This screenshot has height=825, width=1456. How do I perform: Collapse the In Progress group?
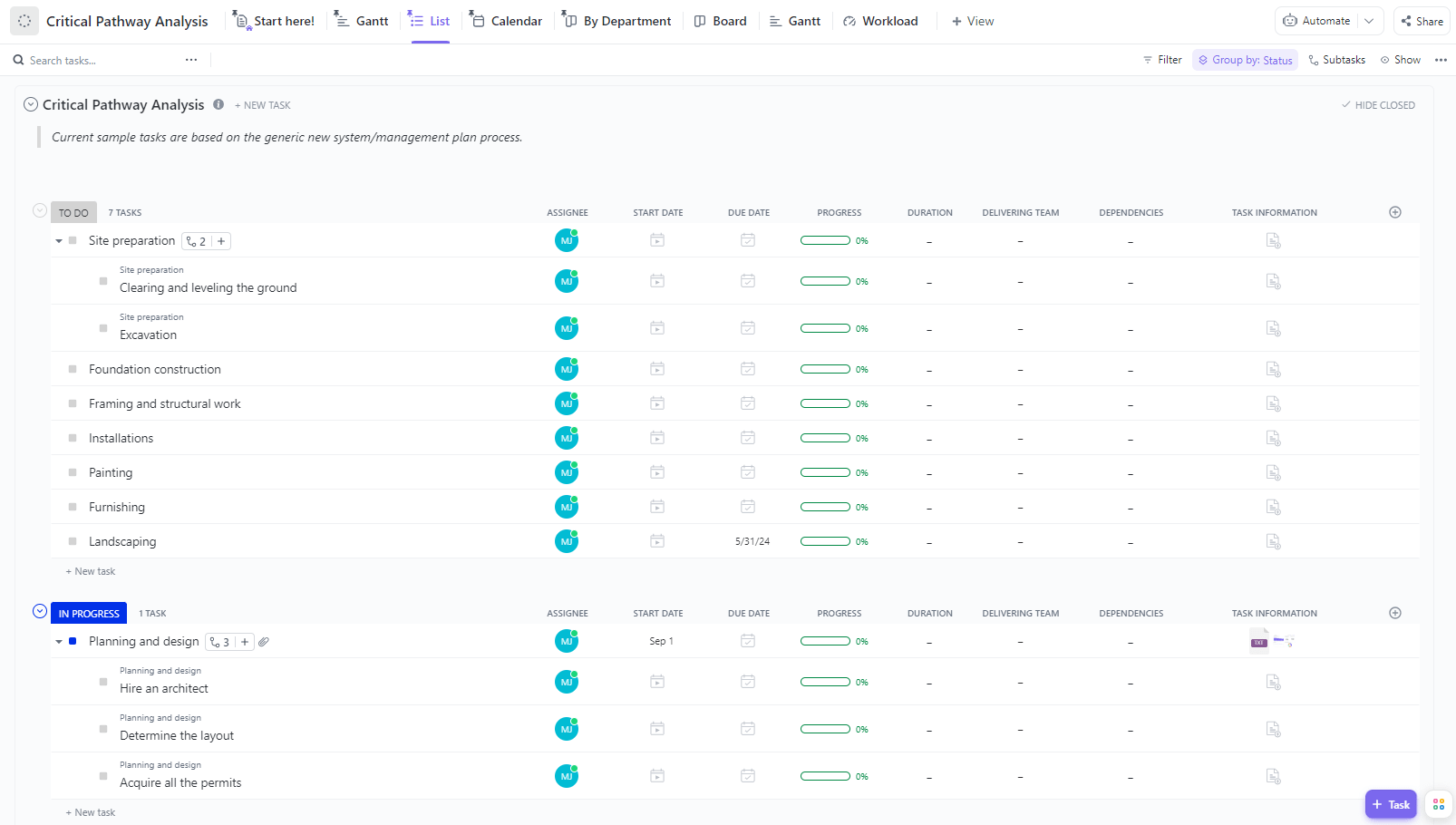40,612
